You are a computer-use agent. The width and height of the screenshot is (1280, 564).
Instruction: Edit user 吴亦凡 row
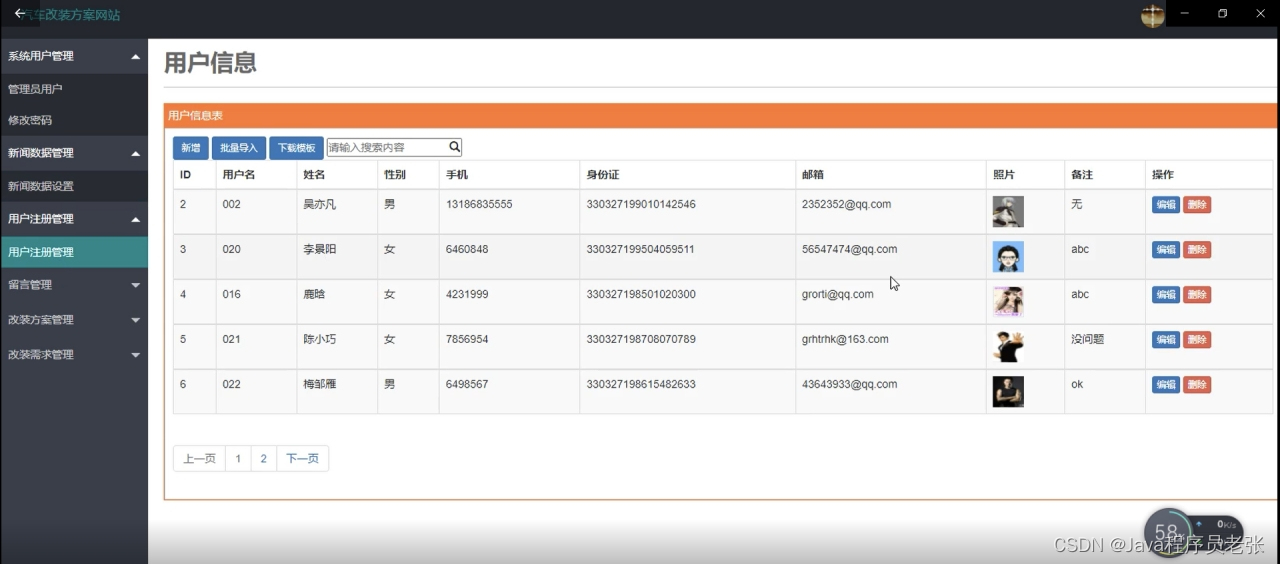[1165, 205]
